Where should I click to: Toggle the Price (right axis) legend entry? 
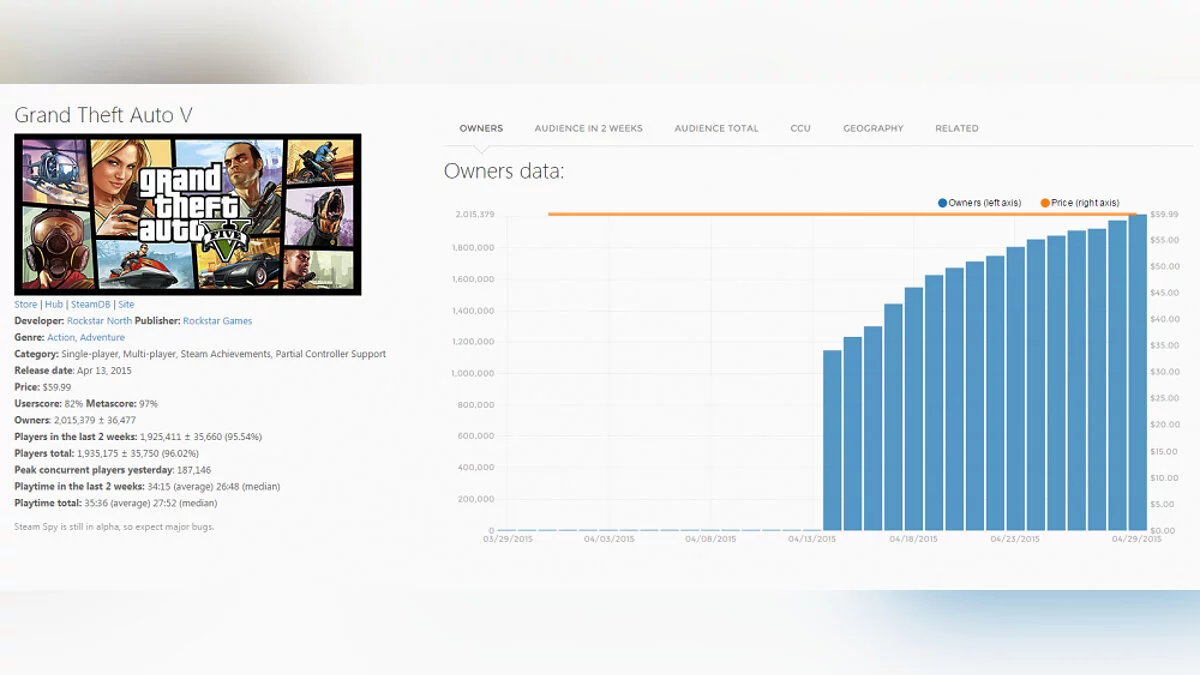(1079, 203)
